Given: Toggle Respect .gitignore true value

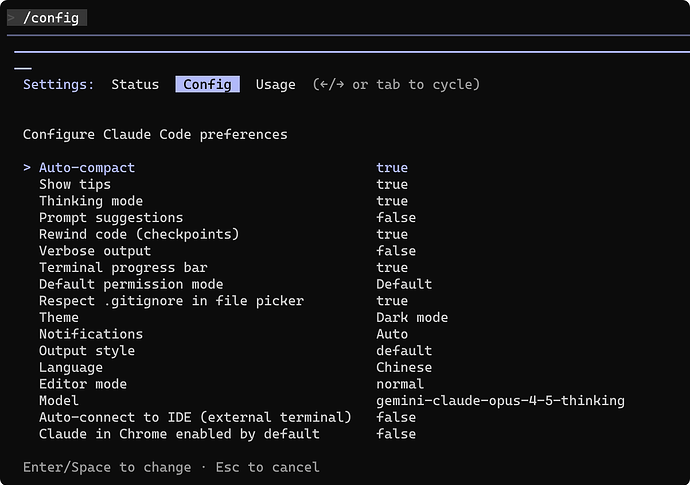Looking at the screenshot, I should [x=392, y=301].
